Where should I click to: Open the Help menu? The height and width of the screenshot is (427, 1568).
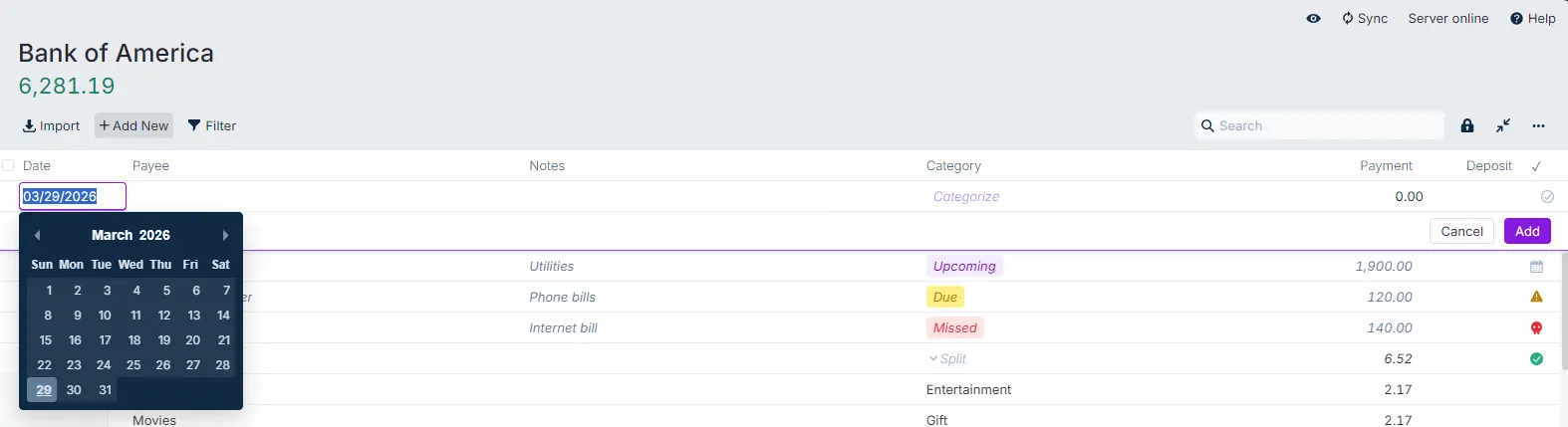click(1532, 18)
